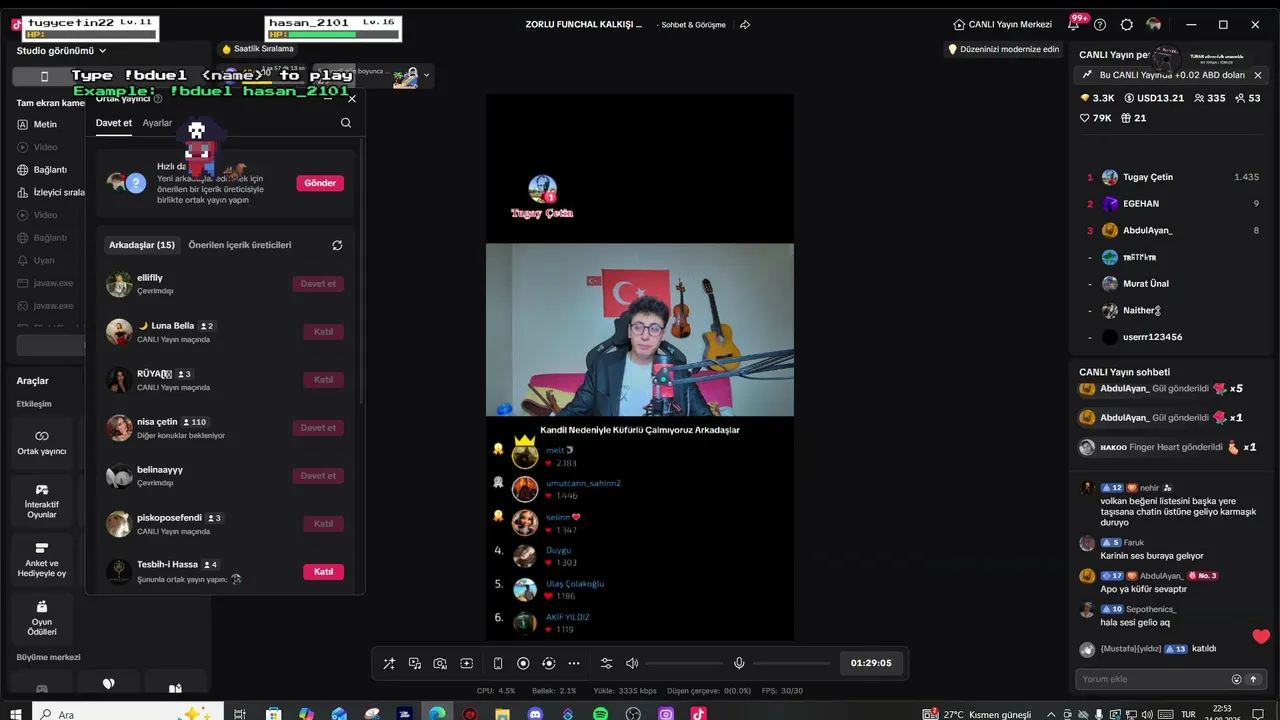Viewport: 1280px width, 720px height.
Task: Open the Studio görünümü dropdown
Action: pyautogui.click(x=61, y=51)
